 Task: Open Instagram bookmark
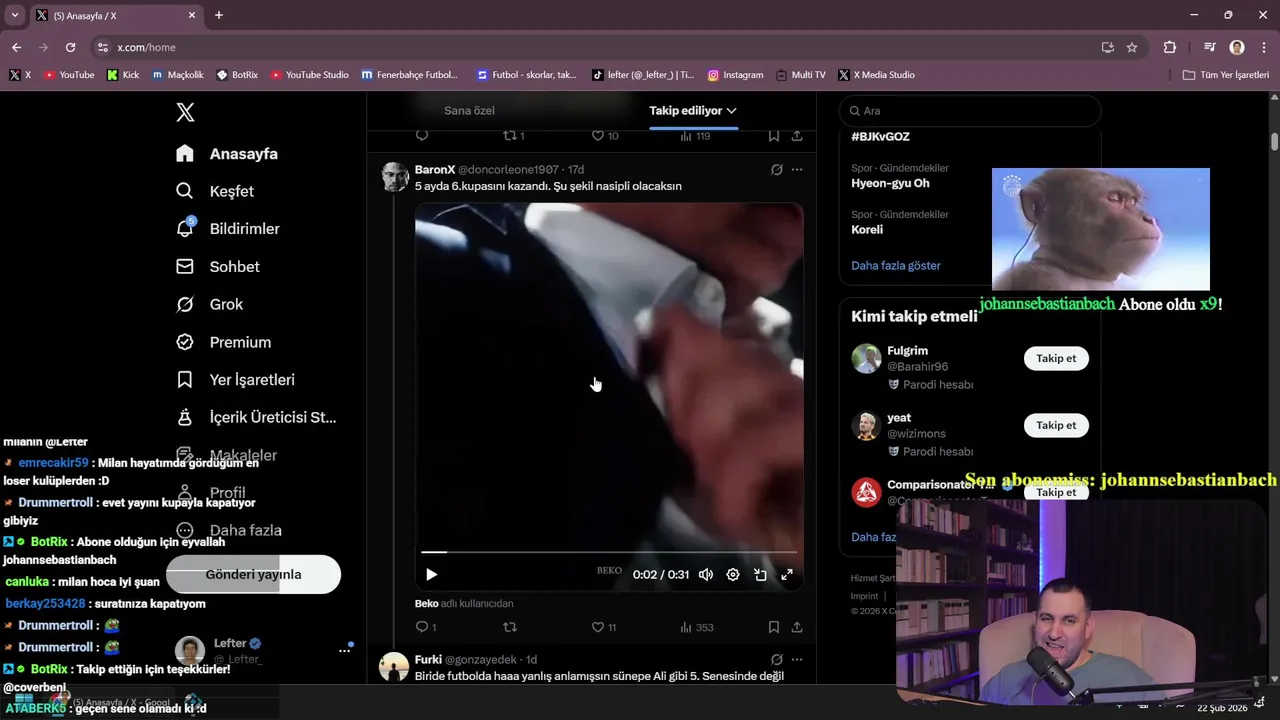[735, 75]
